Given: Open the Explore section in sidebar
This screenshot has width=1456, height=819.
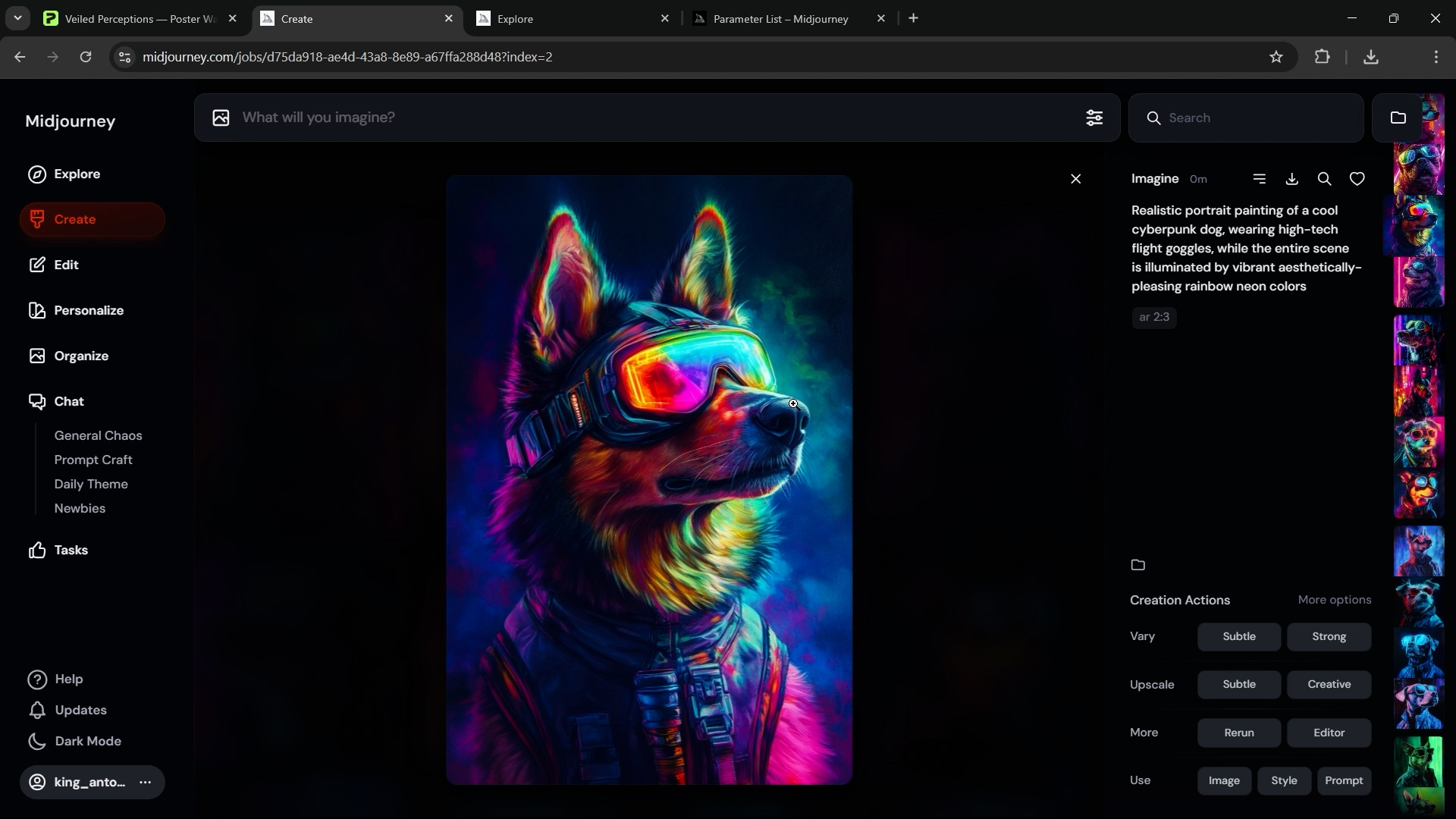Looking at the screenshot, I should [x=77, y=174].
